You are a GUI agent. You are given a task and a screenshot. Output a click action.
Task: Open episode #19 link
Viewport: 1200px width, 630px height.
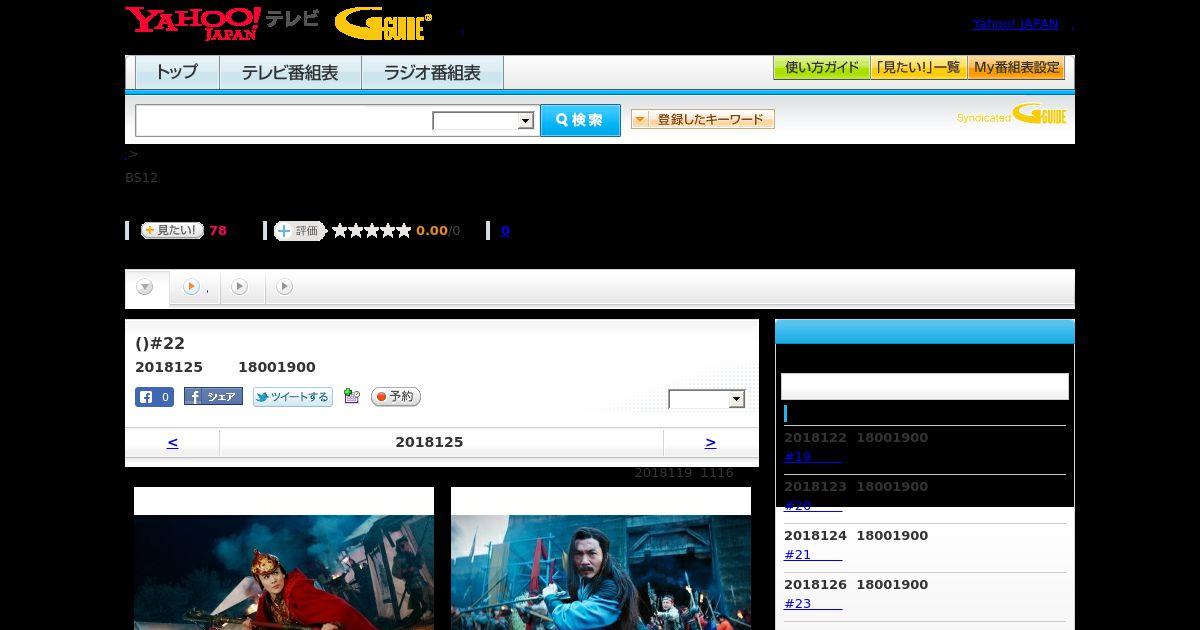(812, 457)
